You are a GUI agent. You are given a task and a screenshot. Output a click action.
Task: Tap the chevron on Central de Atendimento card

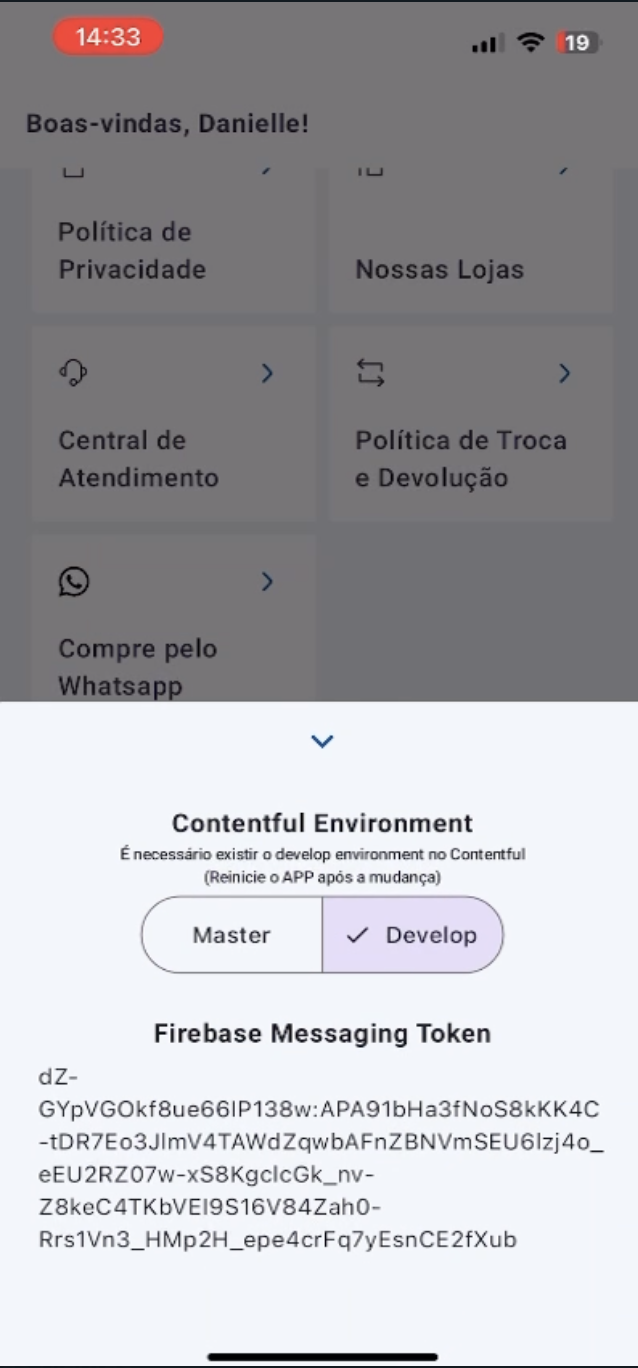[x=267, y=373]
